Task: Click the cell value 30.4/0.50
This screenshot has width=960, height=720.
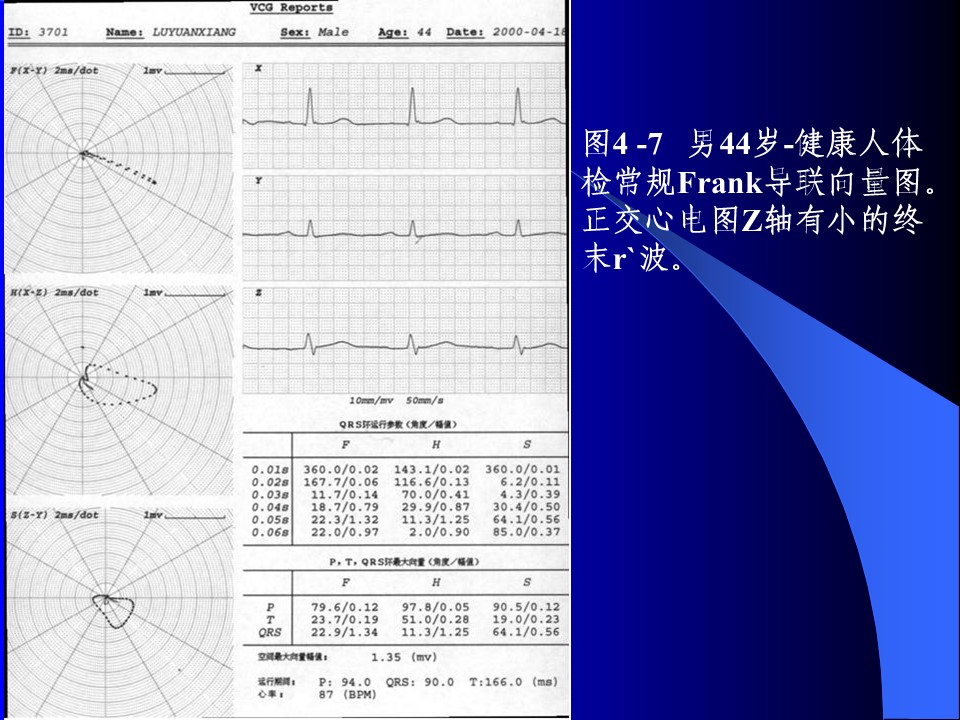Action: click(526, 507)
